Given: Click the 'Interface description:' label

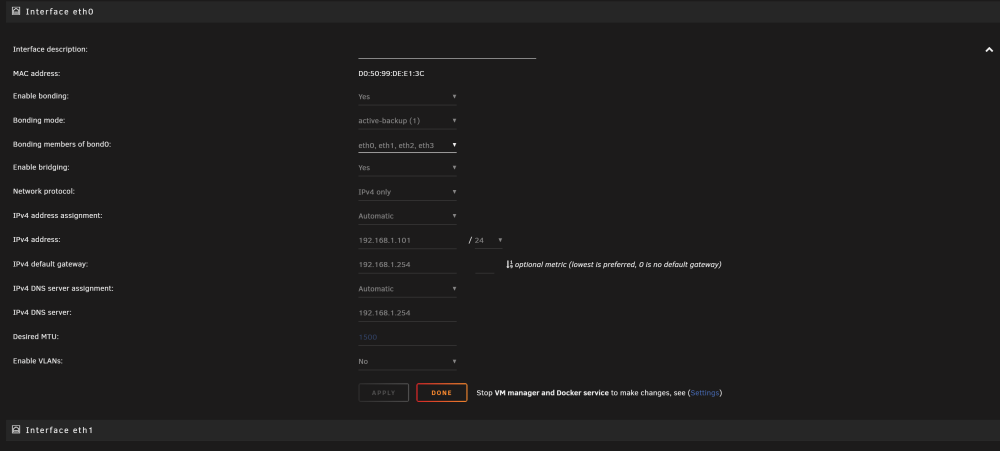Looking at the screenshot, I should 50,50.
